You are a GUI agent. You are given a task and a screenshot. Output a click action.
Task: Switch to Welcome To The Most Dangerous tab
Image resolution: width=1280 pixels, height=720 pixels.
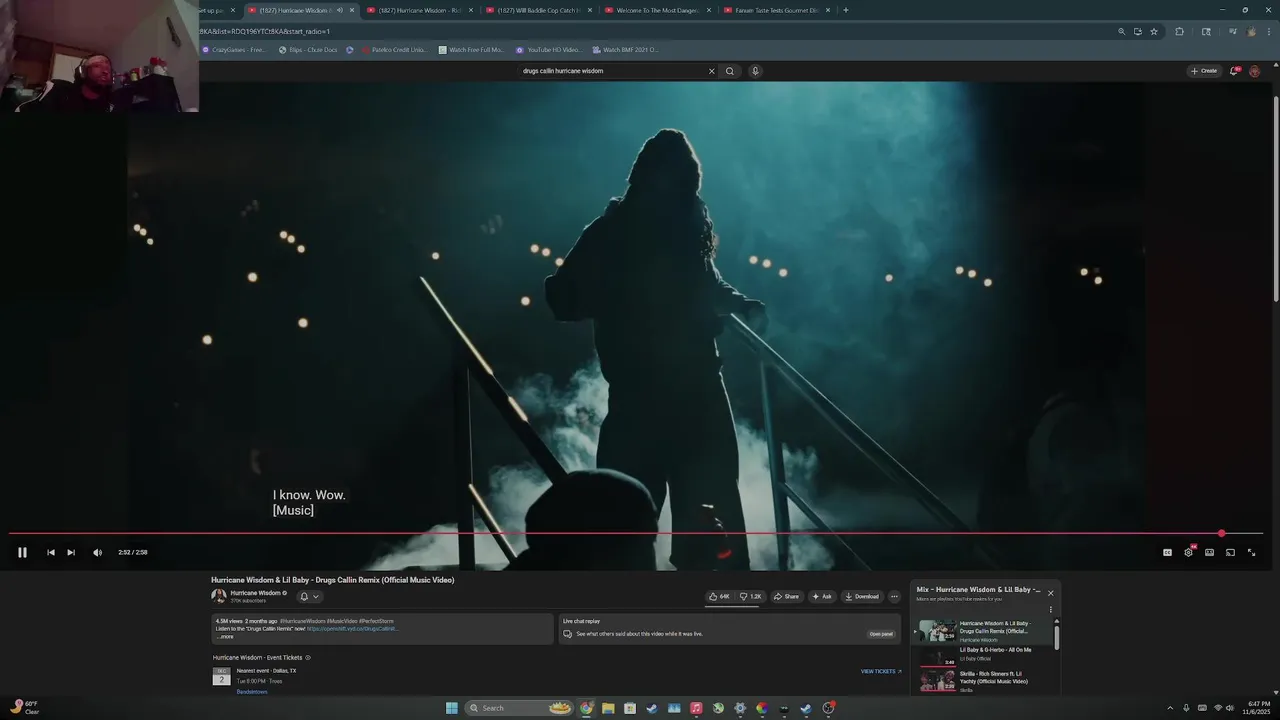[x=658, y=10]
